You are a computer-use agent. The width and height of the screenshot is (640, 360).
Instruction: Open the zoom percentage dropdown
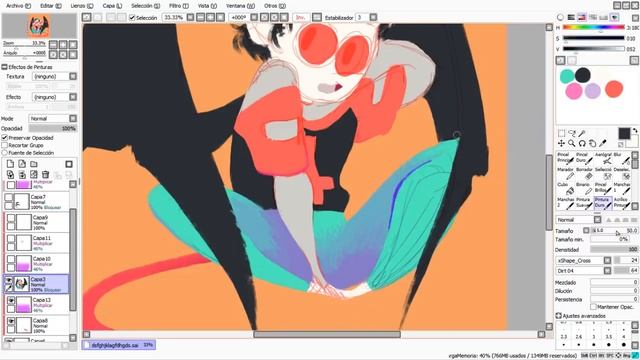[x=191, y=18]
